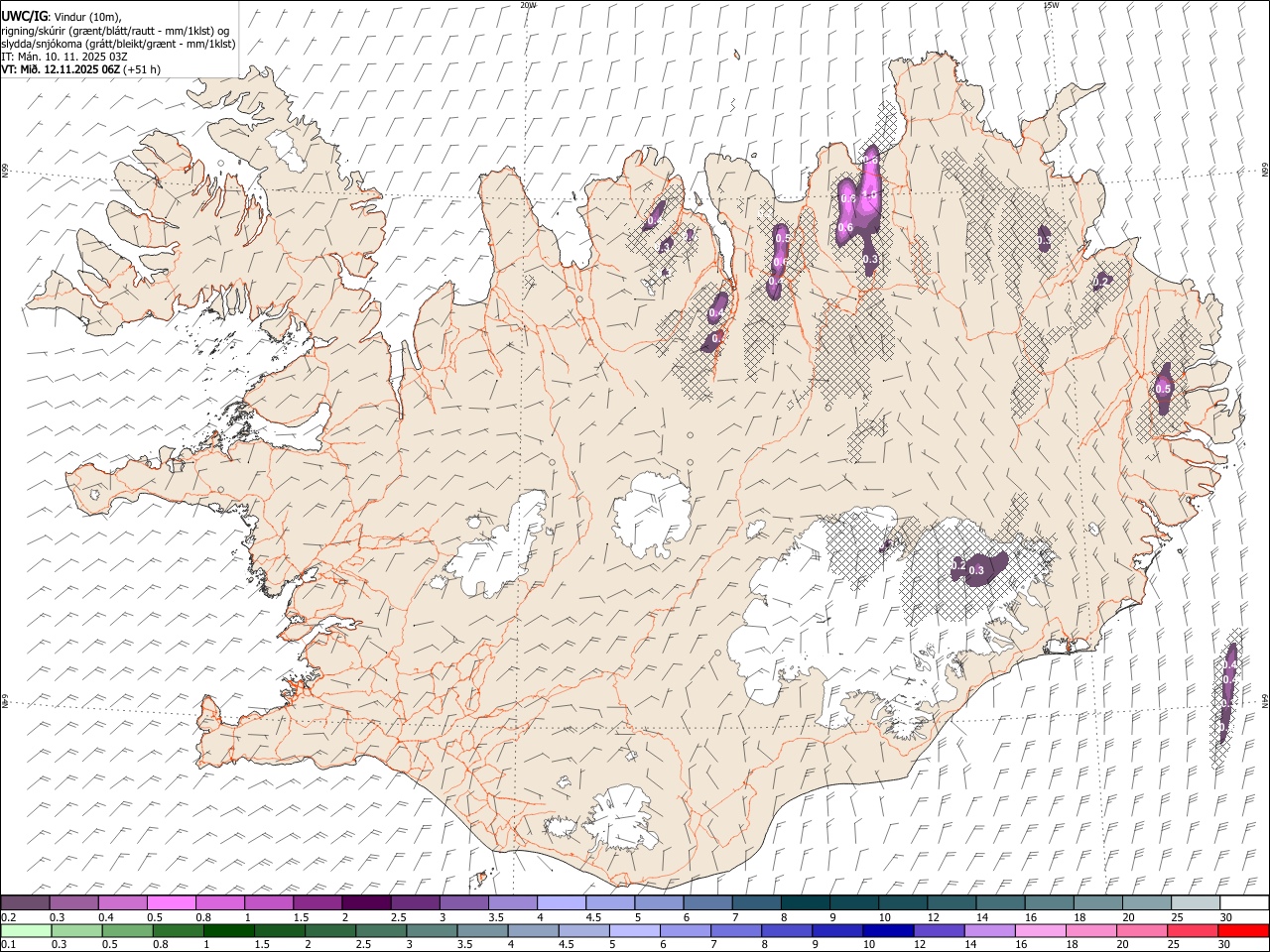Click the lower legend swatch between 0.5 and 0.8
The height and width of the screenshot is (952, 1270).
click(x=128, y=930)
